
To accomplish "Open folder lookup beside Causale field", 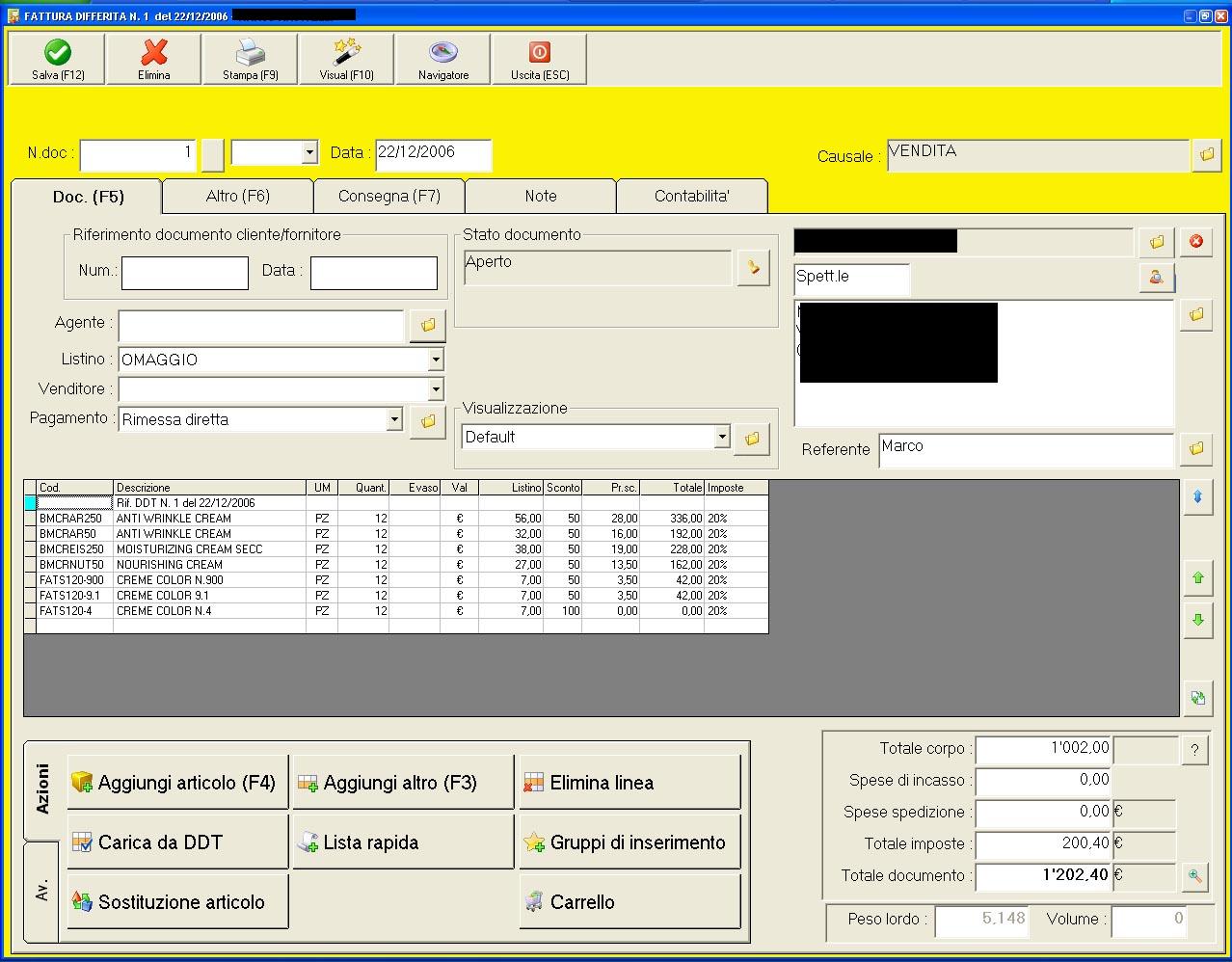I will (x=1206, y=155).
